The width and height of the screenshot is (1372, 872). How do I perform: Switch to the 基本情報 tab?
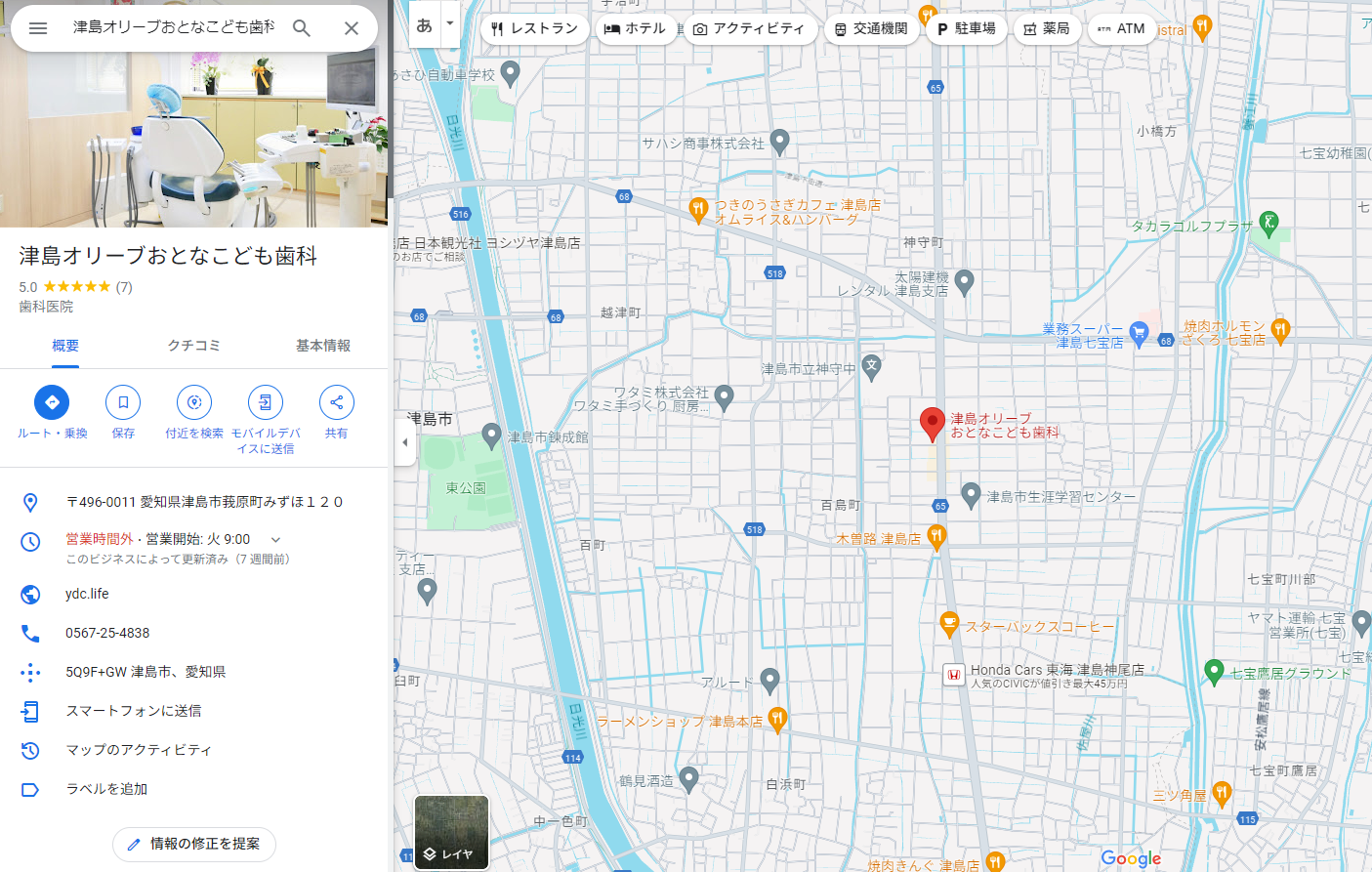(323, 346)
